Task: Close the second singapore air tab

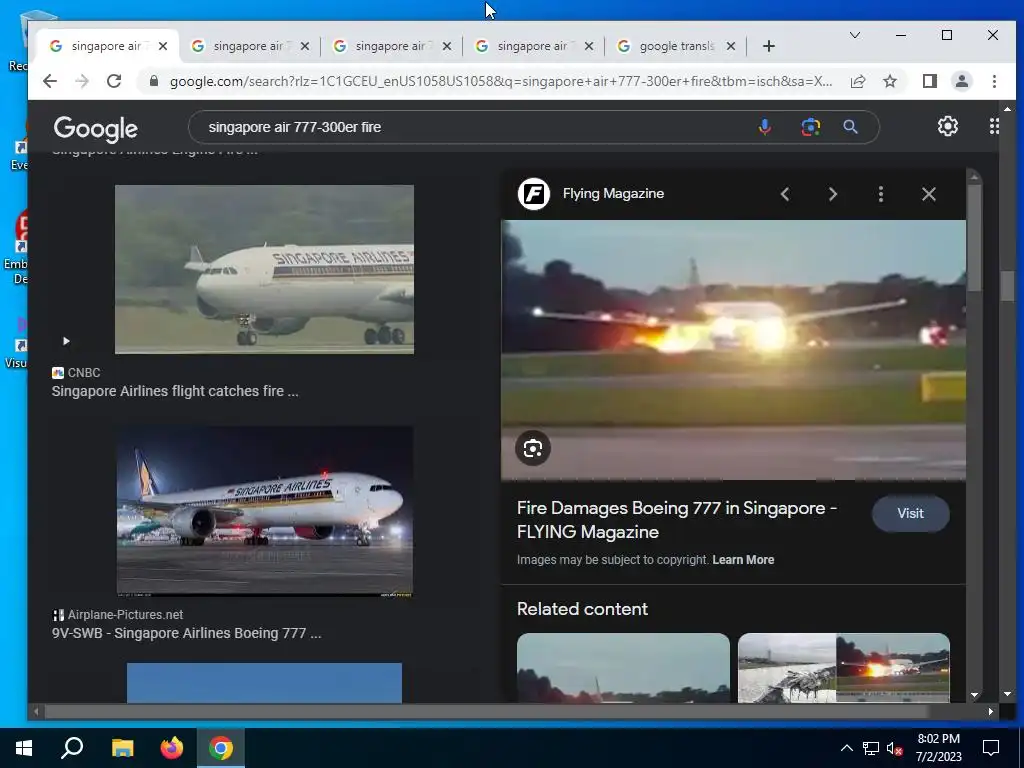Action: click(305, 46)
